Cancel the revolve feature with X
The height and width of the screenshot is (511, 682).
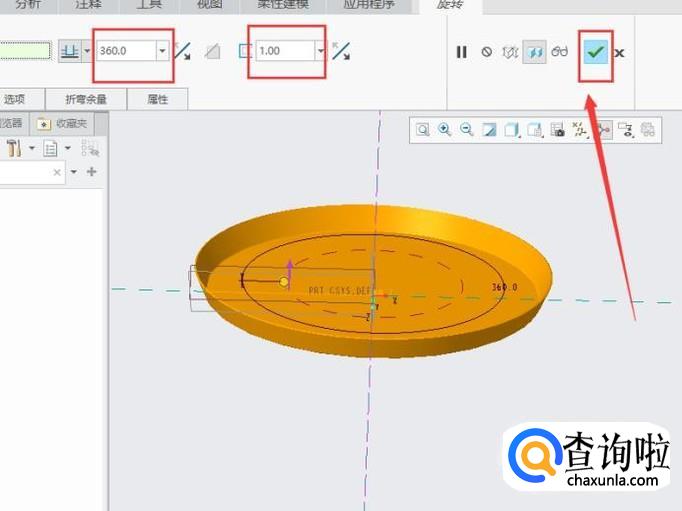[620, 52]
